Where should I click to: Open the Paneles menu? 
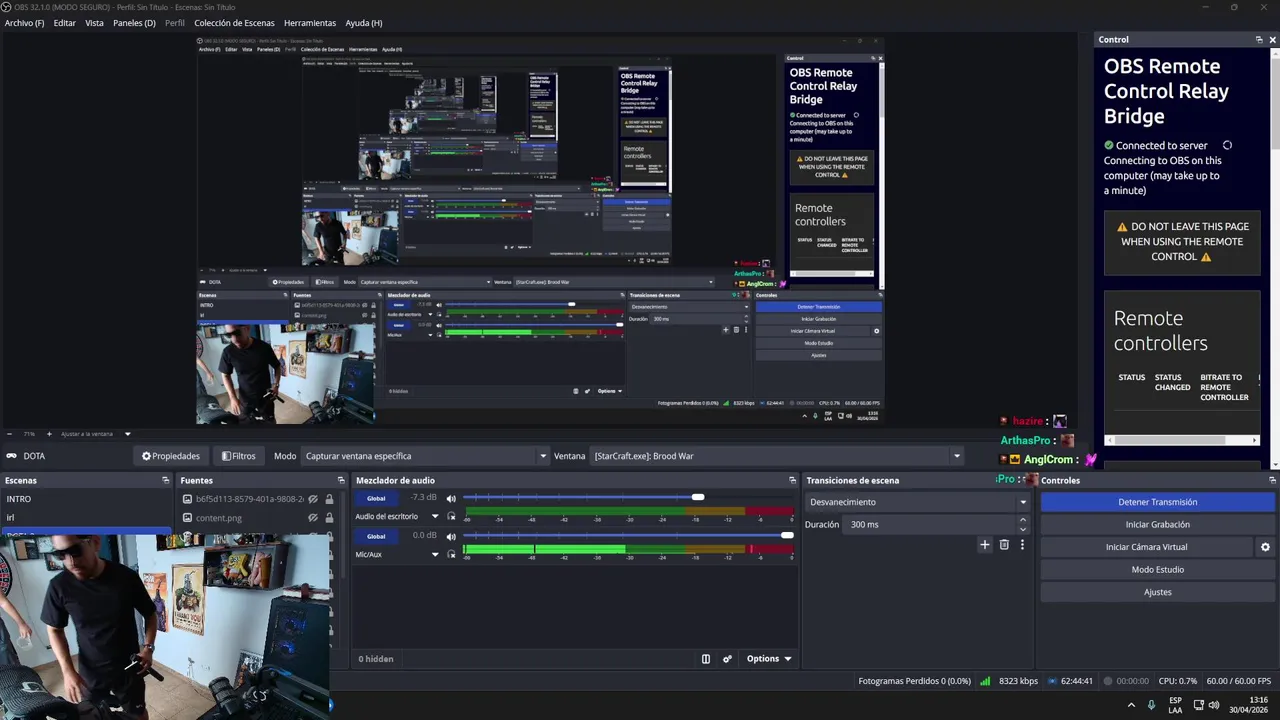click(x=134, y=23)
